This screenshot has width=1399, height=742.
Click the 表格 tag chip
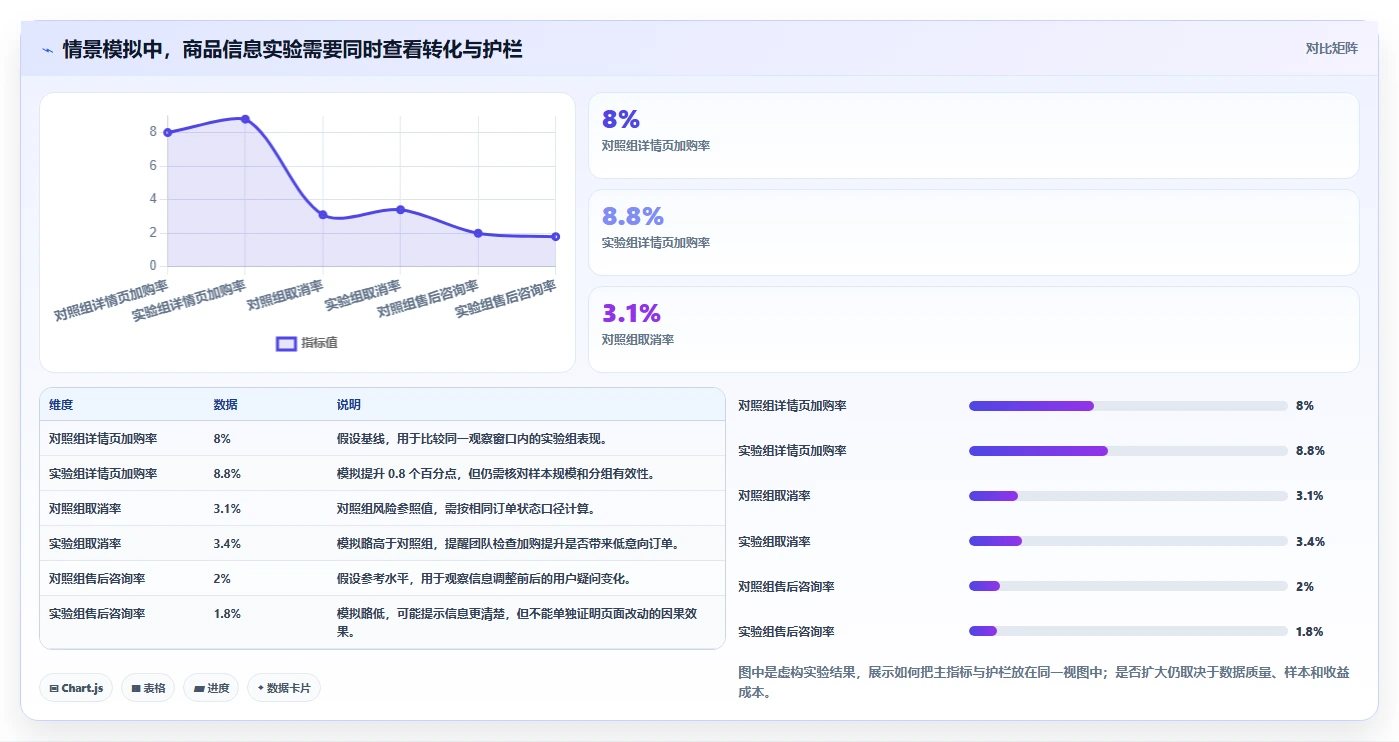click(x=148, y=688)
